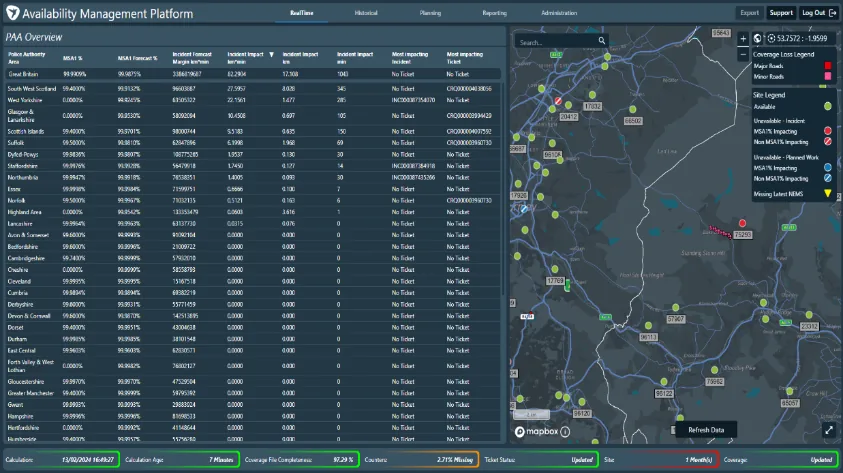Open the Mapbox info icon
The height and width of the screenshot is (473, 843).
pyautogui.click(x=565, y=432)
